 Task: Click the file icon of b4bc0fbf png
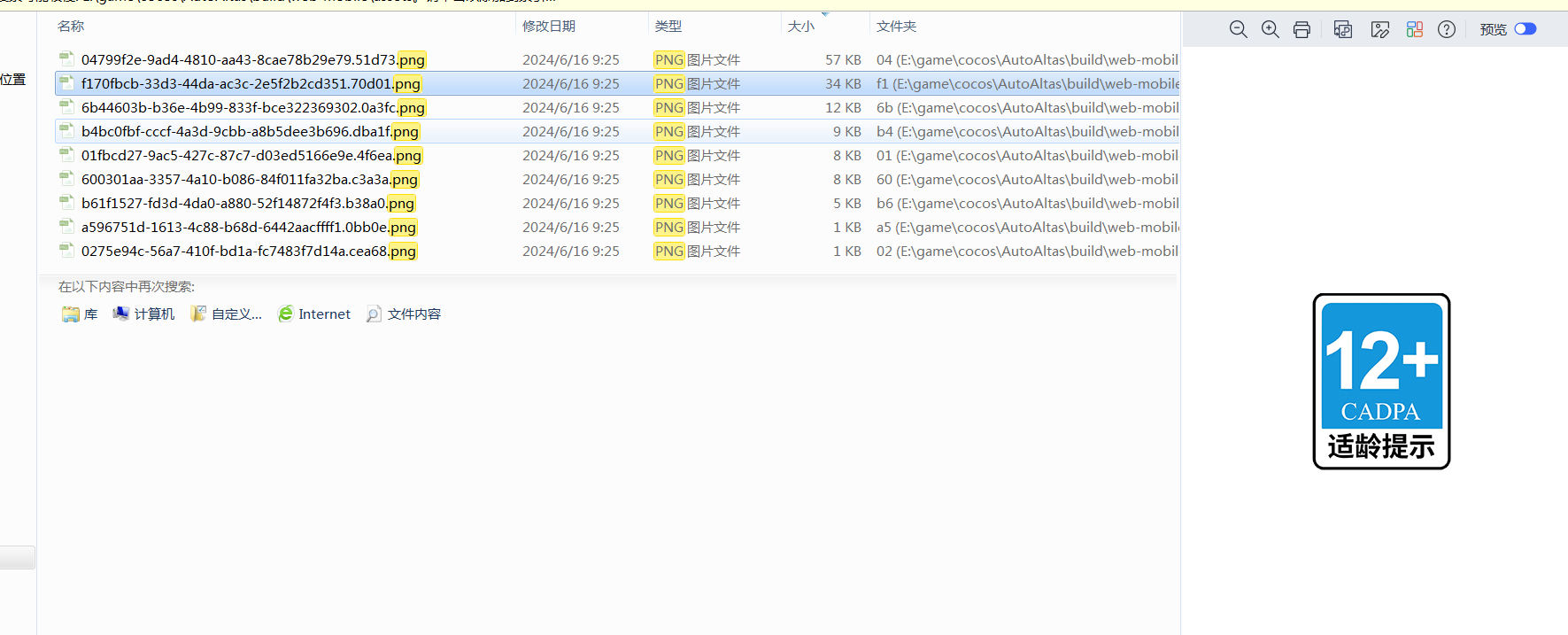[x=66, y=130]
